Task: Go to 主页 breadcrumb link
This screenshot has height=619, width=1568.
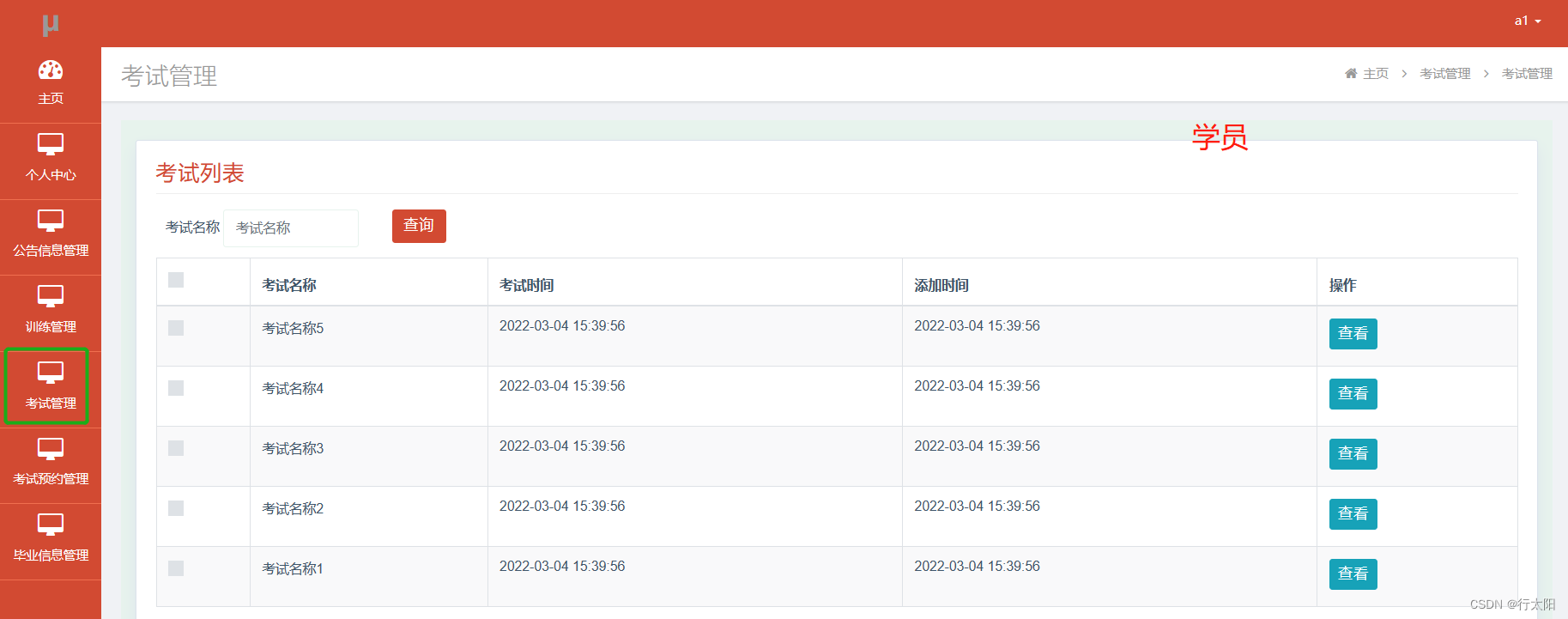Action: coord(1376,74)
